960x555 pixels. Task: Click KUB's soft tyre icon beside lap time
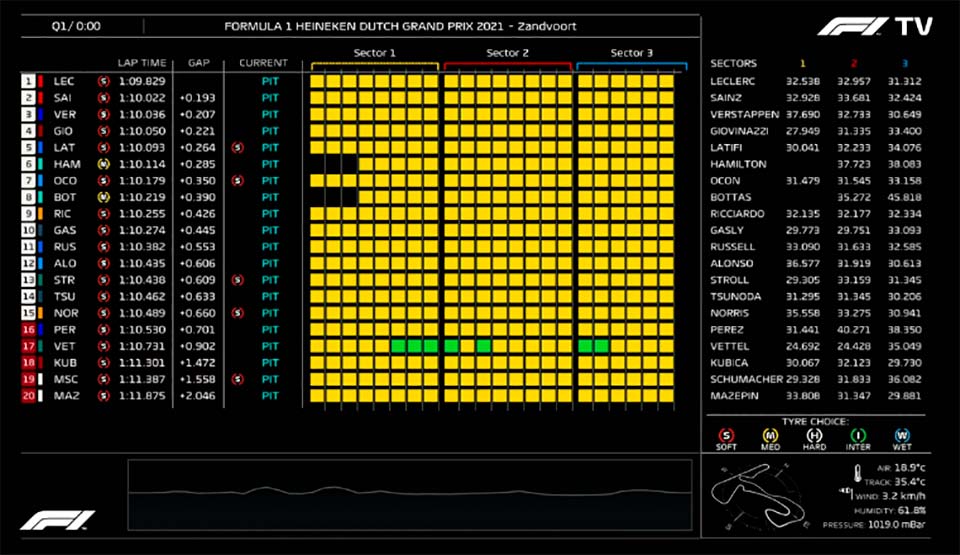pyautogui.click(x=103, y=362)
